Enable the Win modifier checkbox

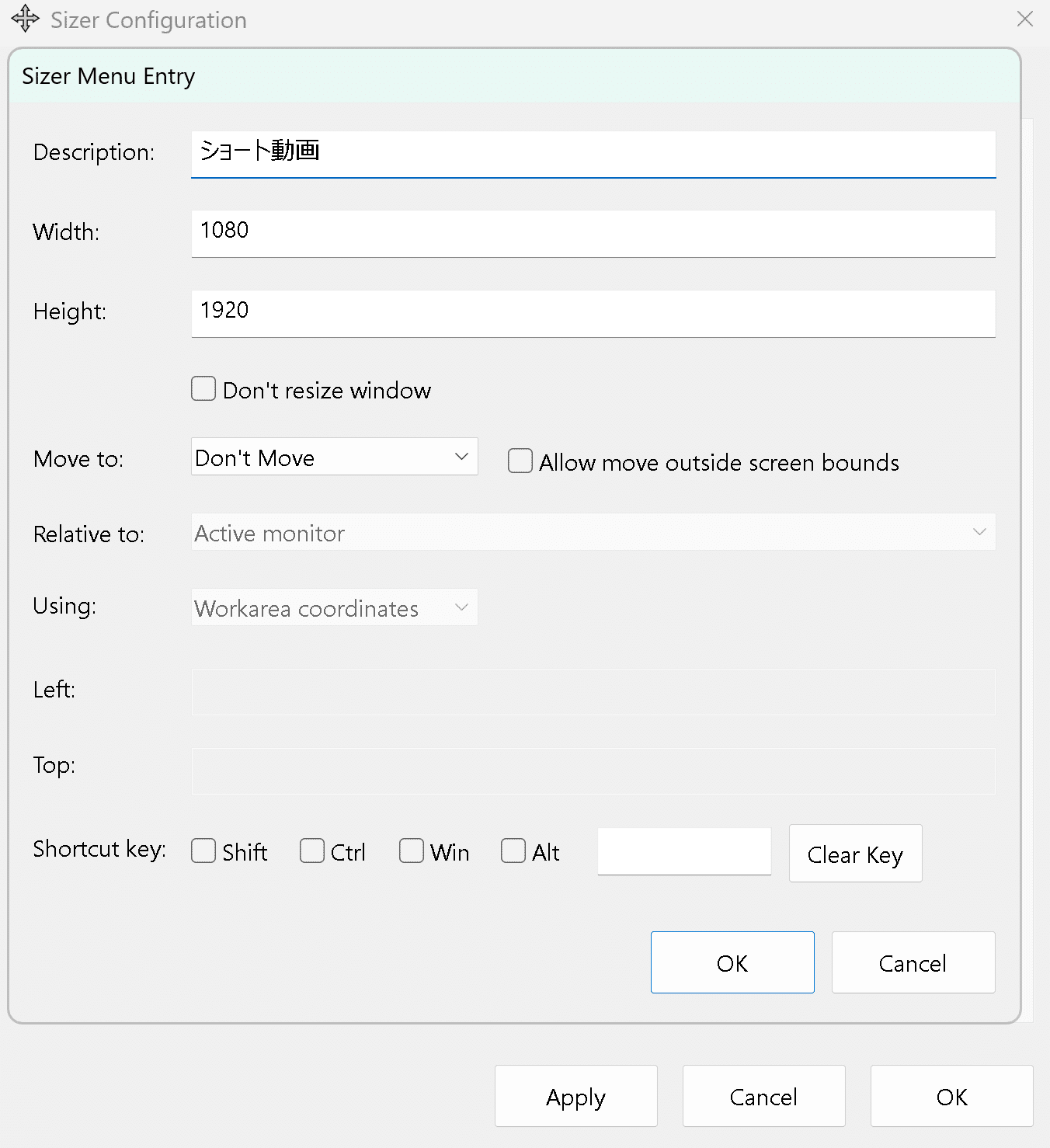(x=412, y=851)
